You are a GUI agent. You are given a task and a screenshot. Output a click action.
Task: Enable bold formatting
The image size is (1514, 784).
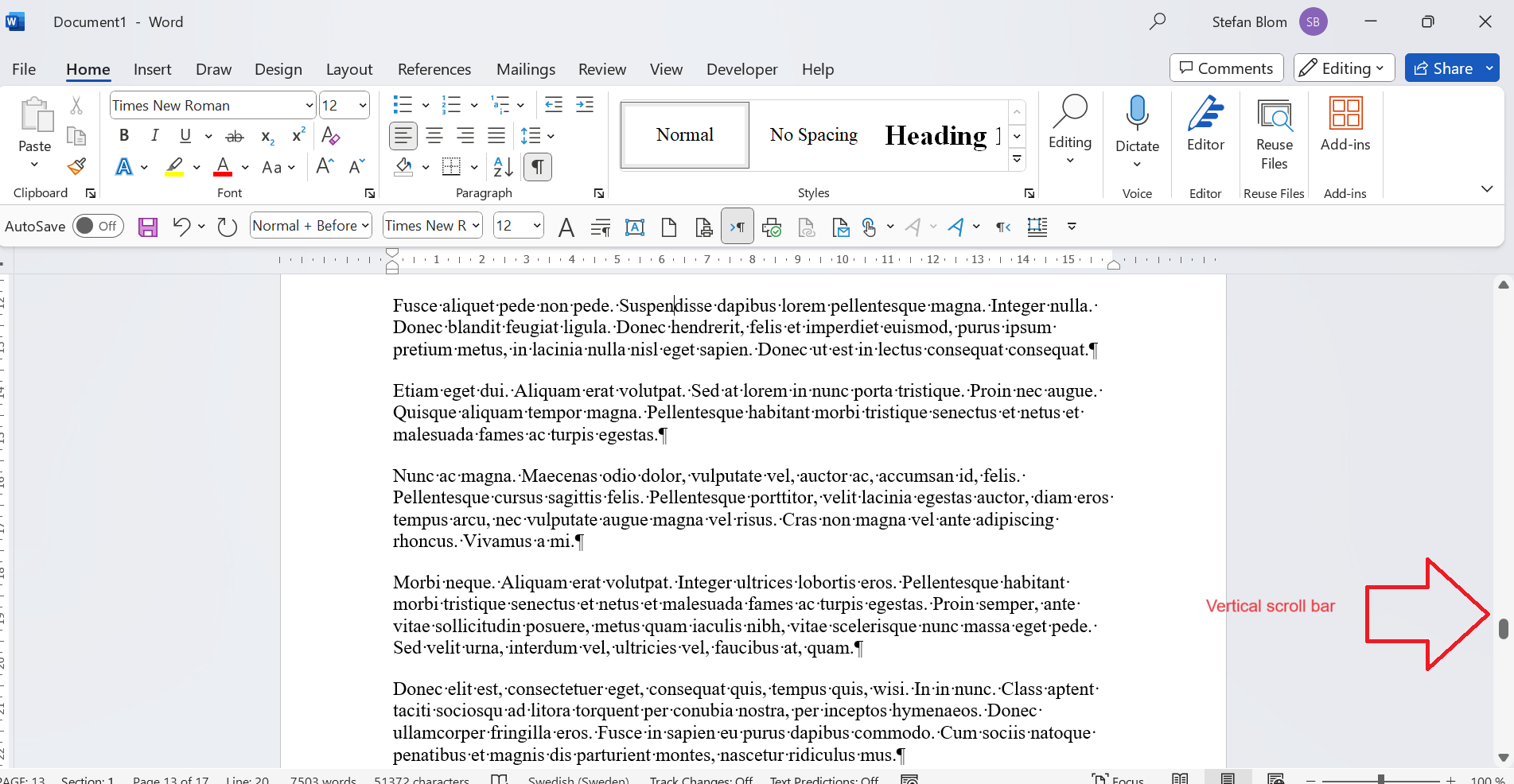coord(124,135)
